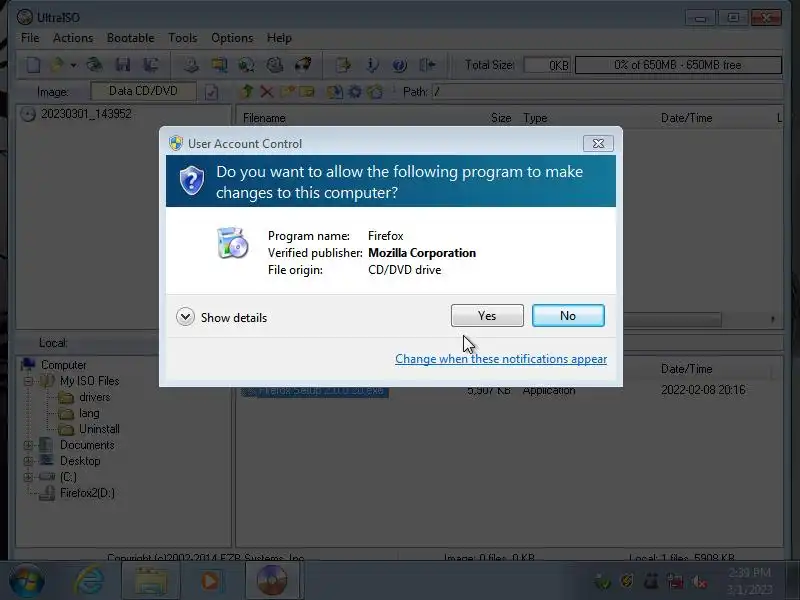Open Change when these notifications appear link
Image resolution: width=800 pixels, height=600 pixels.
(x=501, y=359)
